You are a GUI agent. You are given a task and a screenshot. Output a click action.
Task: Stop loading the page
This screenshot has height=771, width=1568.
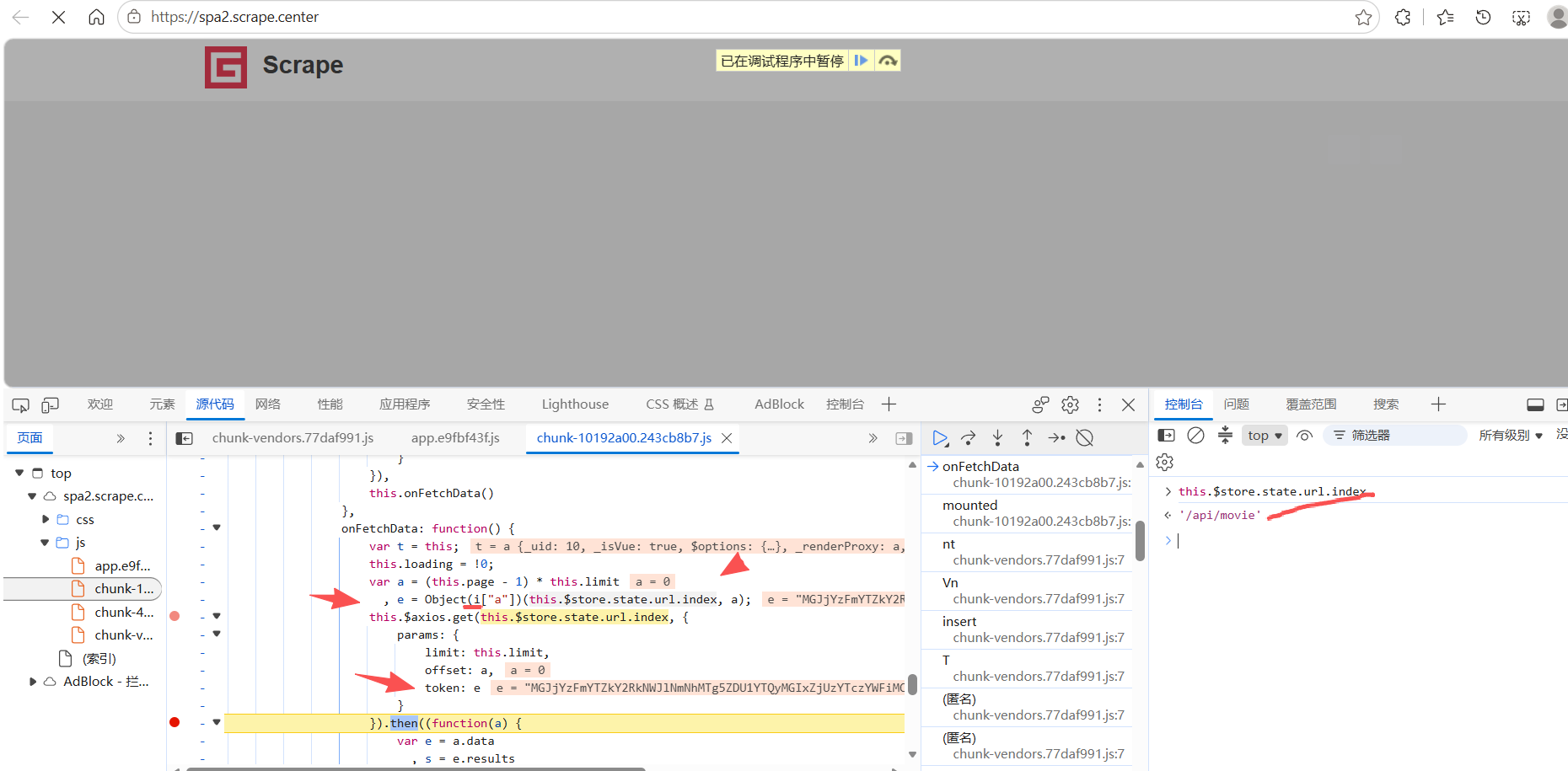(58, 17)
